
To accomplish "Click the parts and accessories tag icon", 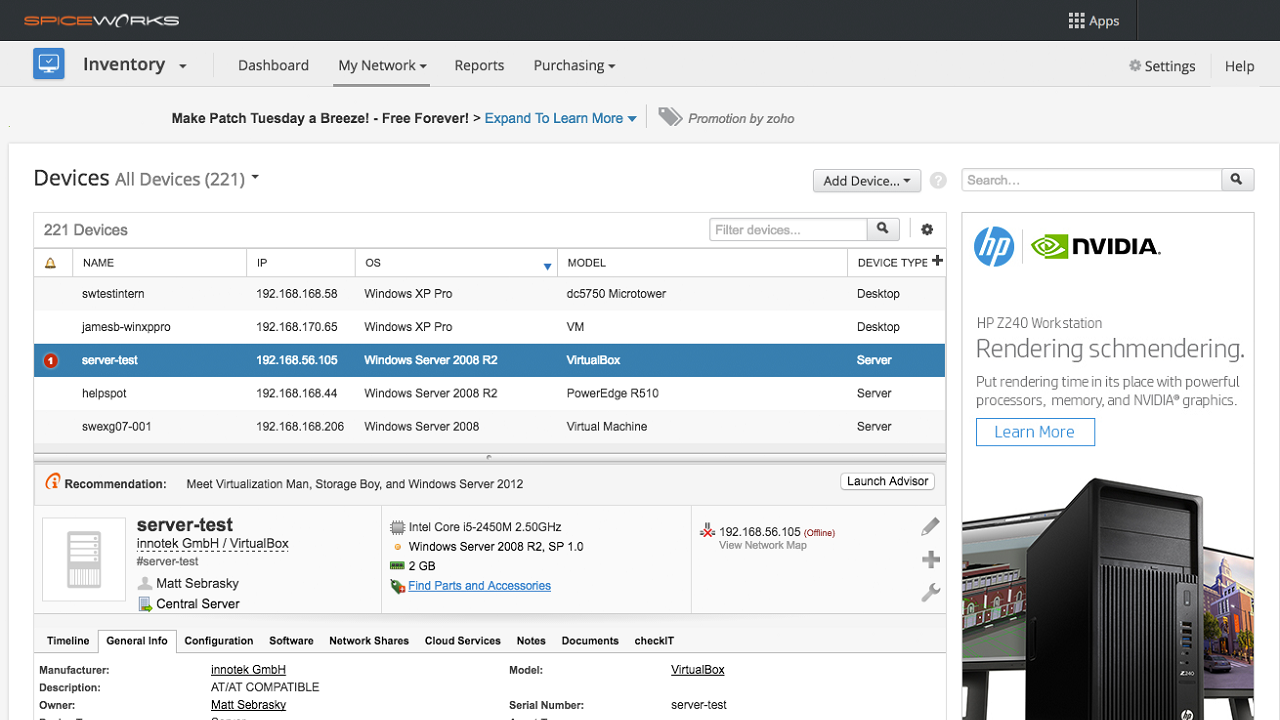I will click(397, 586).
